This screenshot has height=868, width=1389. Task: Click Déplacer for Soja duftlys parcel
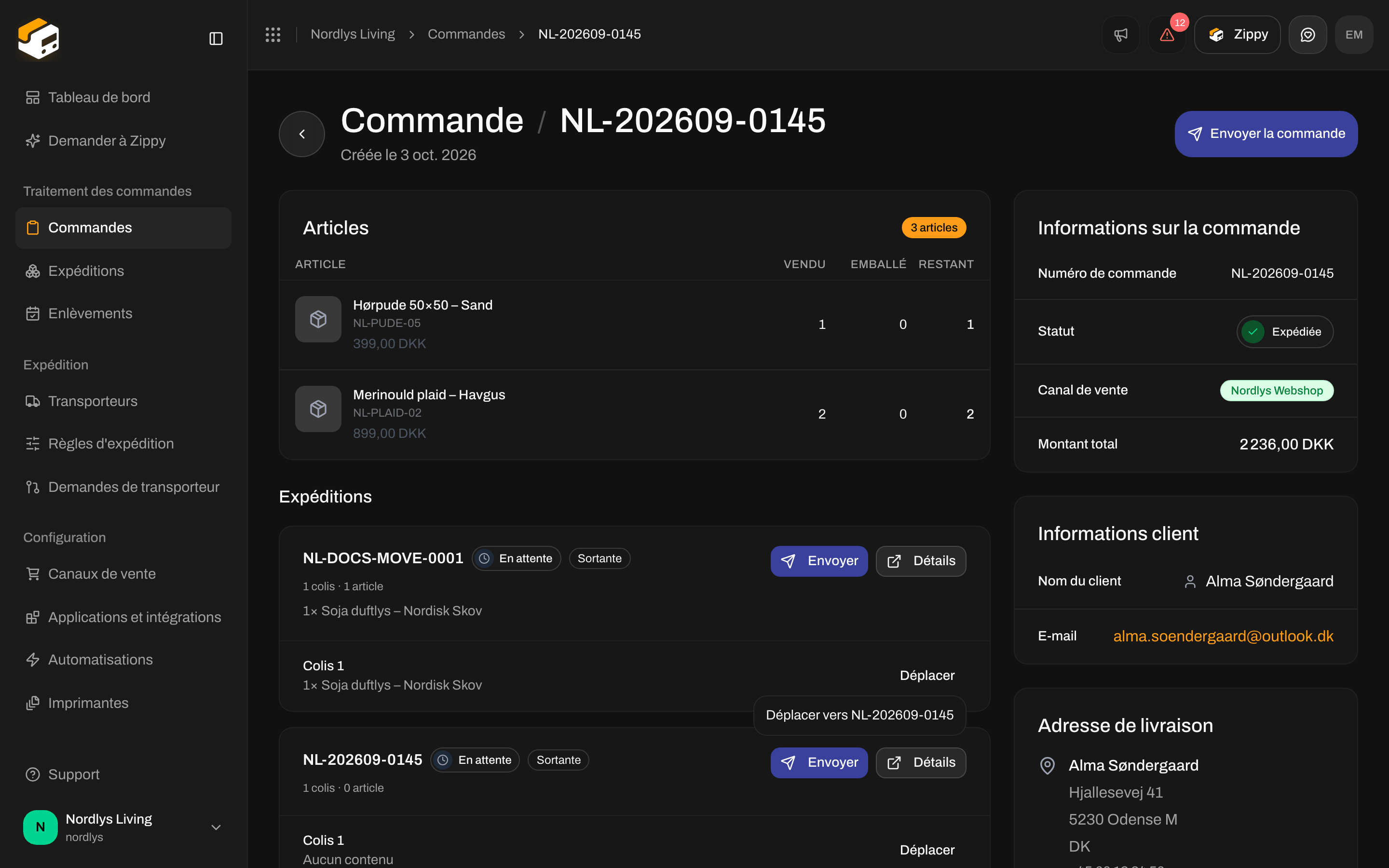(x=927, y=675)
